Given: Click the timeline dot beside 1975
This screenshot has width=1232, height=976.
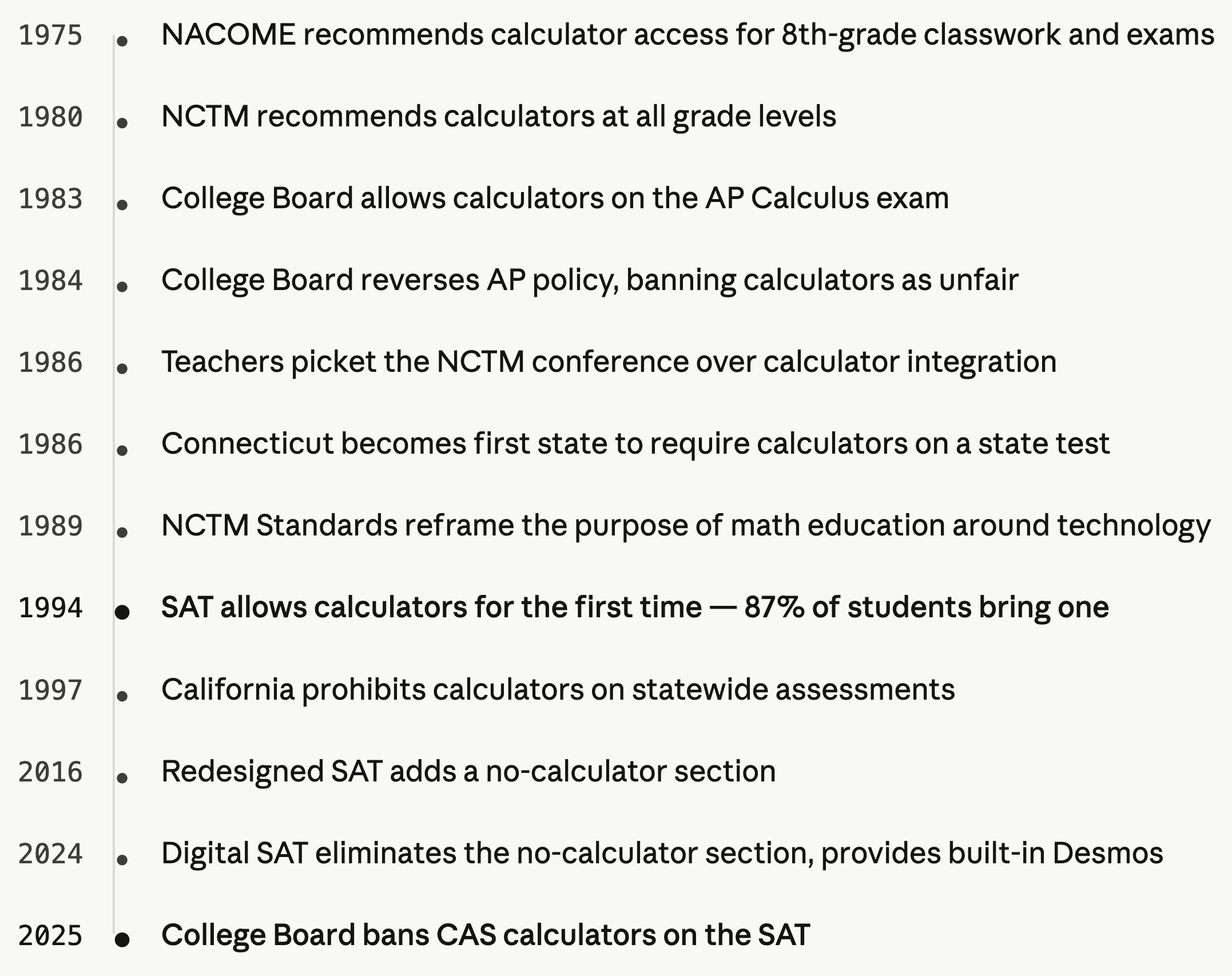Looking at the screenshot, I should [122, 41].
